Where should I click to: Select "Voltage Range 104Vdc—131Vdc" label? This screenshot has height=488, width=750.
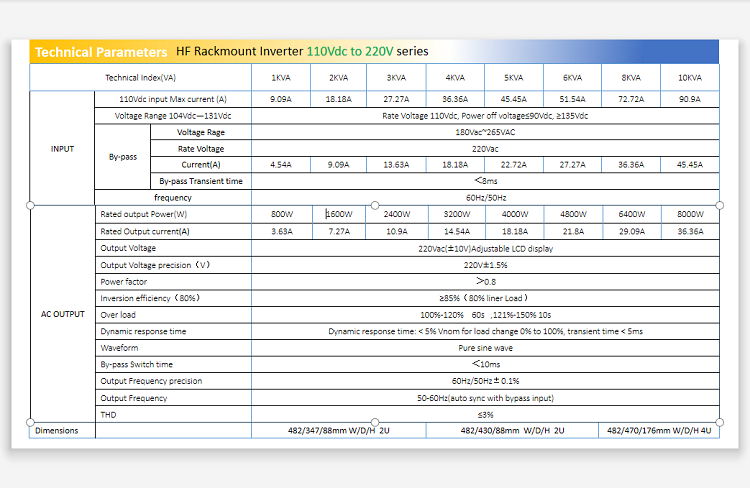[173, 116]
